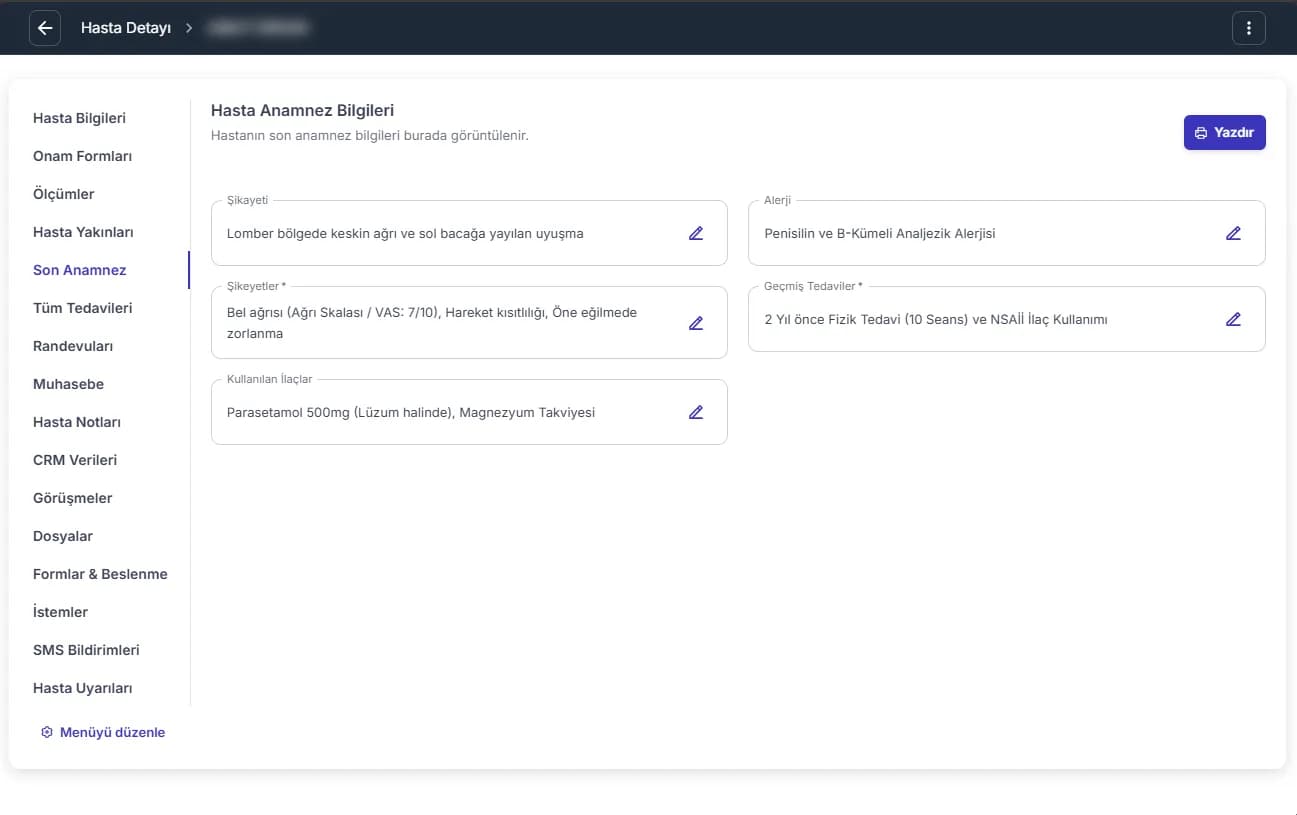The width and height of the screenshot is (1297, 815).
Task: View SMS Bildirimleri
Action: click(x=86, y=650)
